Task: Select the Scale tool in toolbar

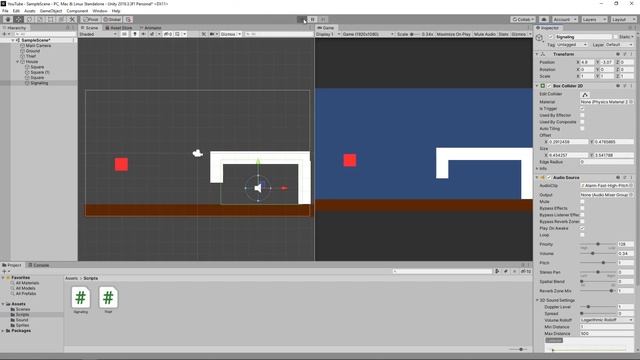Action: tap(40, 19)
